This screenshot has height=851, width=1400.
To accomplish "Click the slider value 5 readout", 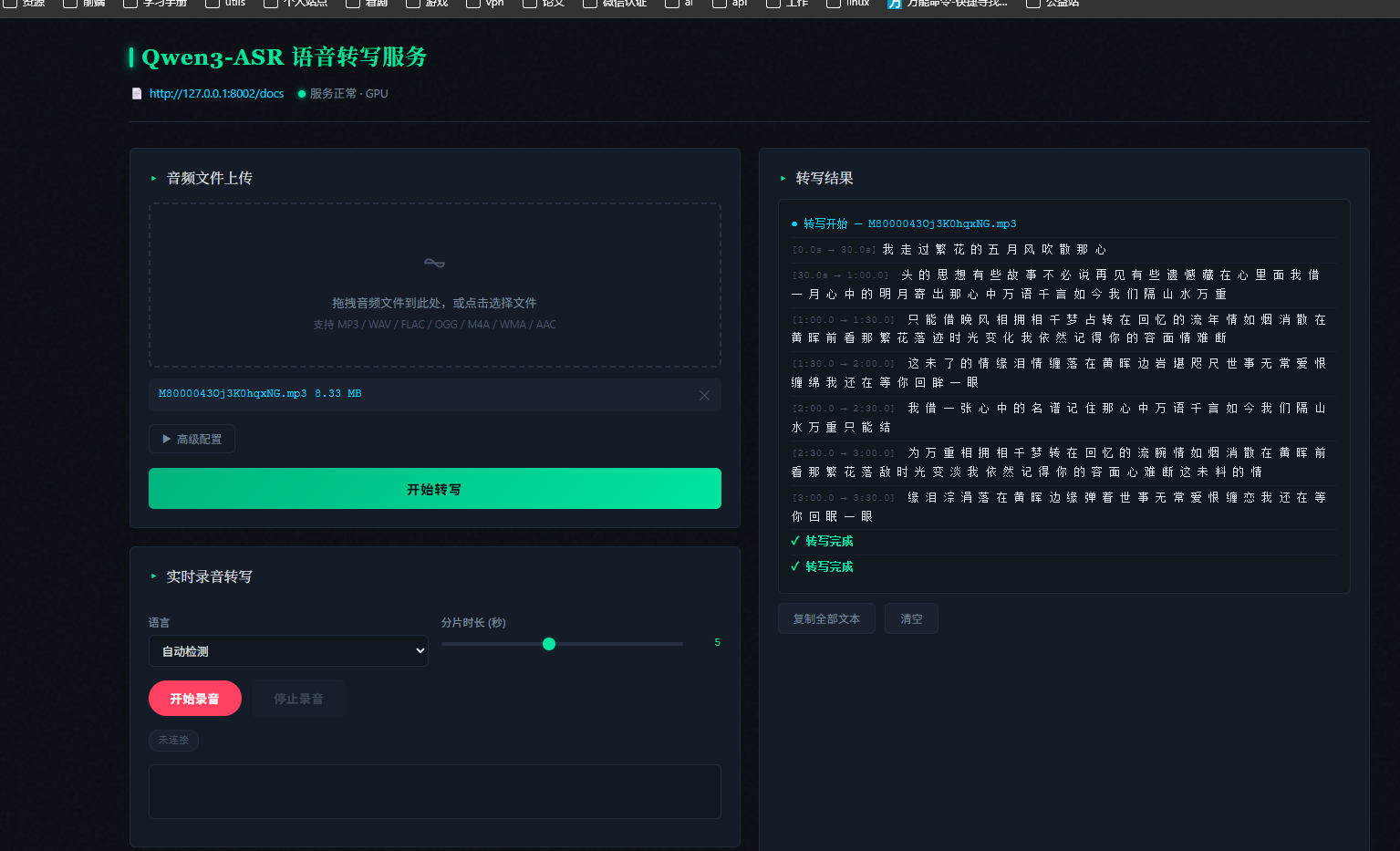I will (x=717, y=642).
